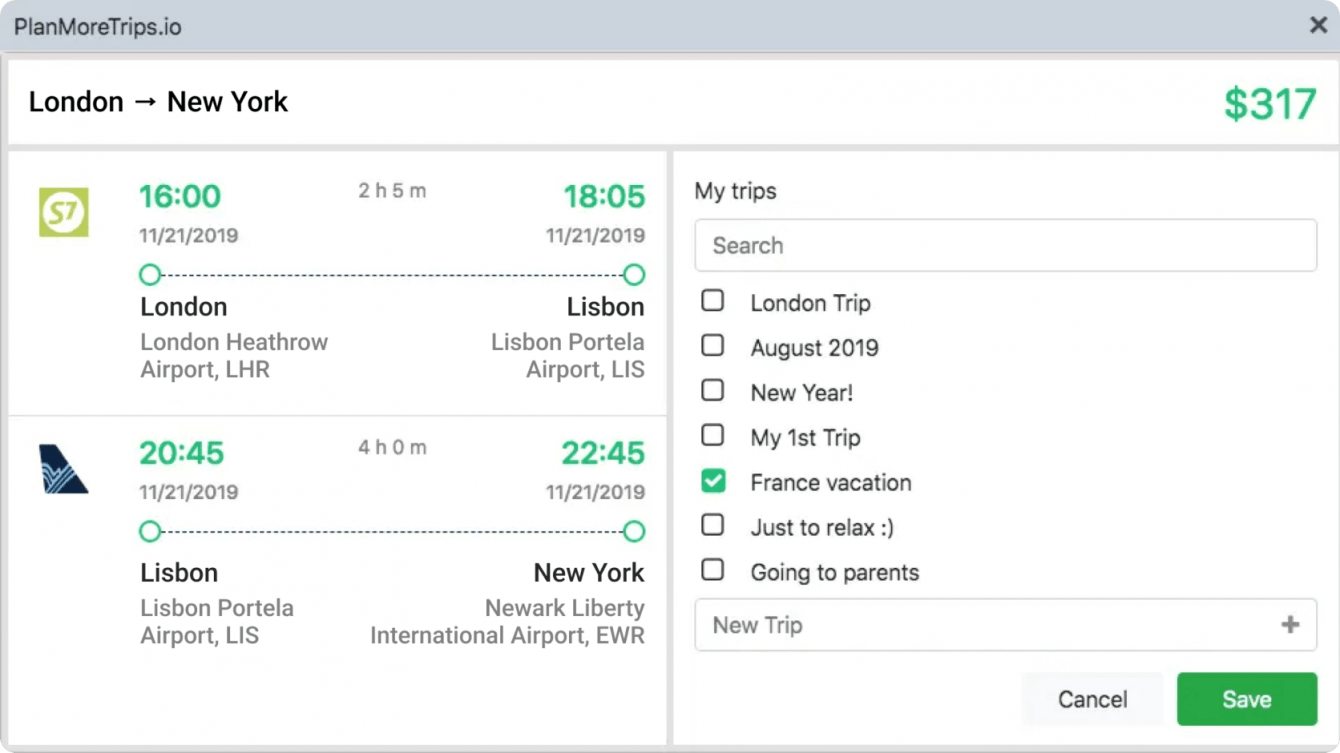The image size is (1340, 753).
Task: Tick the Going to parents checkbox
Action: click(713, 570)
